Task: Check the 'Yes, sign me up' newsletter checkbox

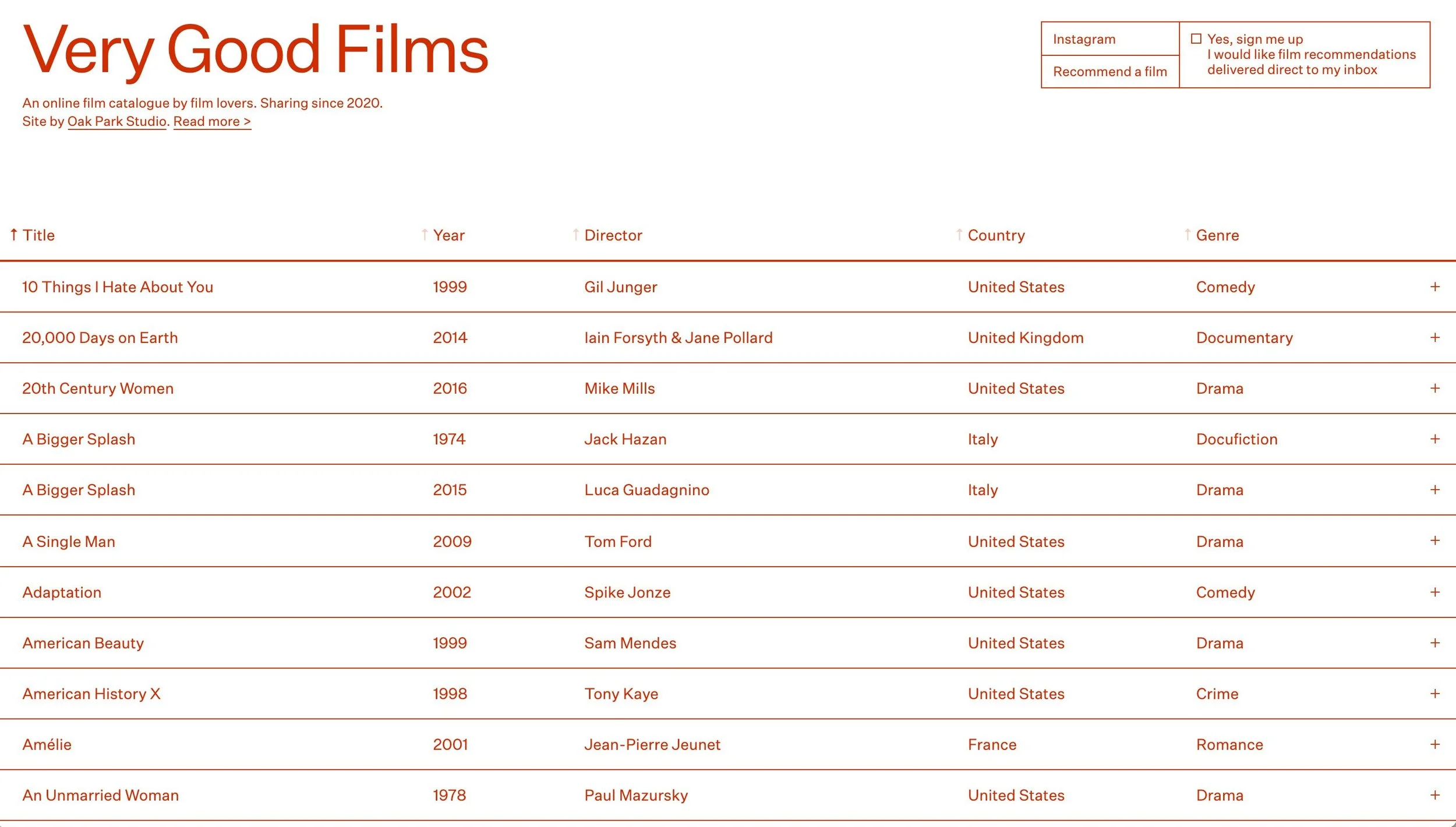Action: (x=1196, y=38)
